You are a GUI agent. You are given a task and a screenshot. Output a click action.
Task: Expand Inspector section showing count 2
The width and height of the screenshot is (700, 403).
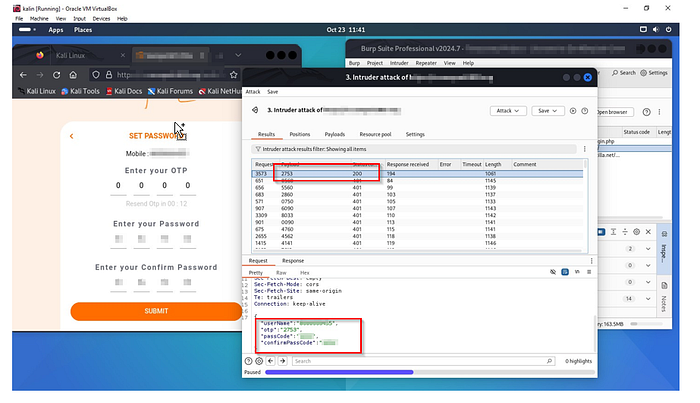click(x=648, y=249)
